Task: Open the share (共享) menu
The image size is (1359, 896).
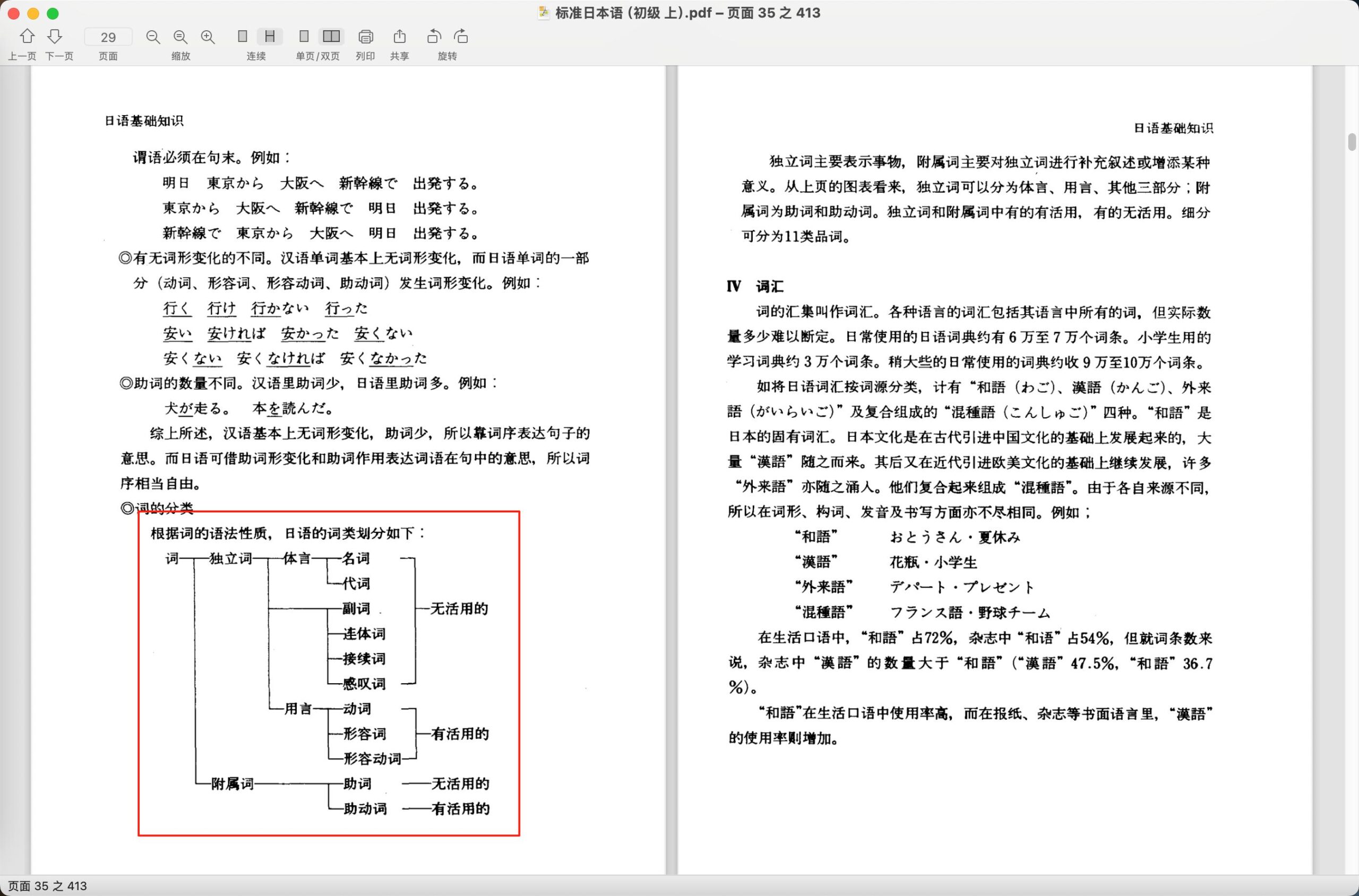Action: pyautogui.click(x=399, y=37)
